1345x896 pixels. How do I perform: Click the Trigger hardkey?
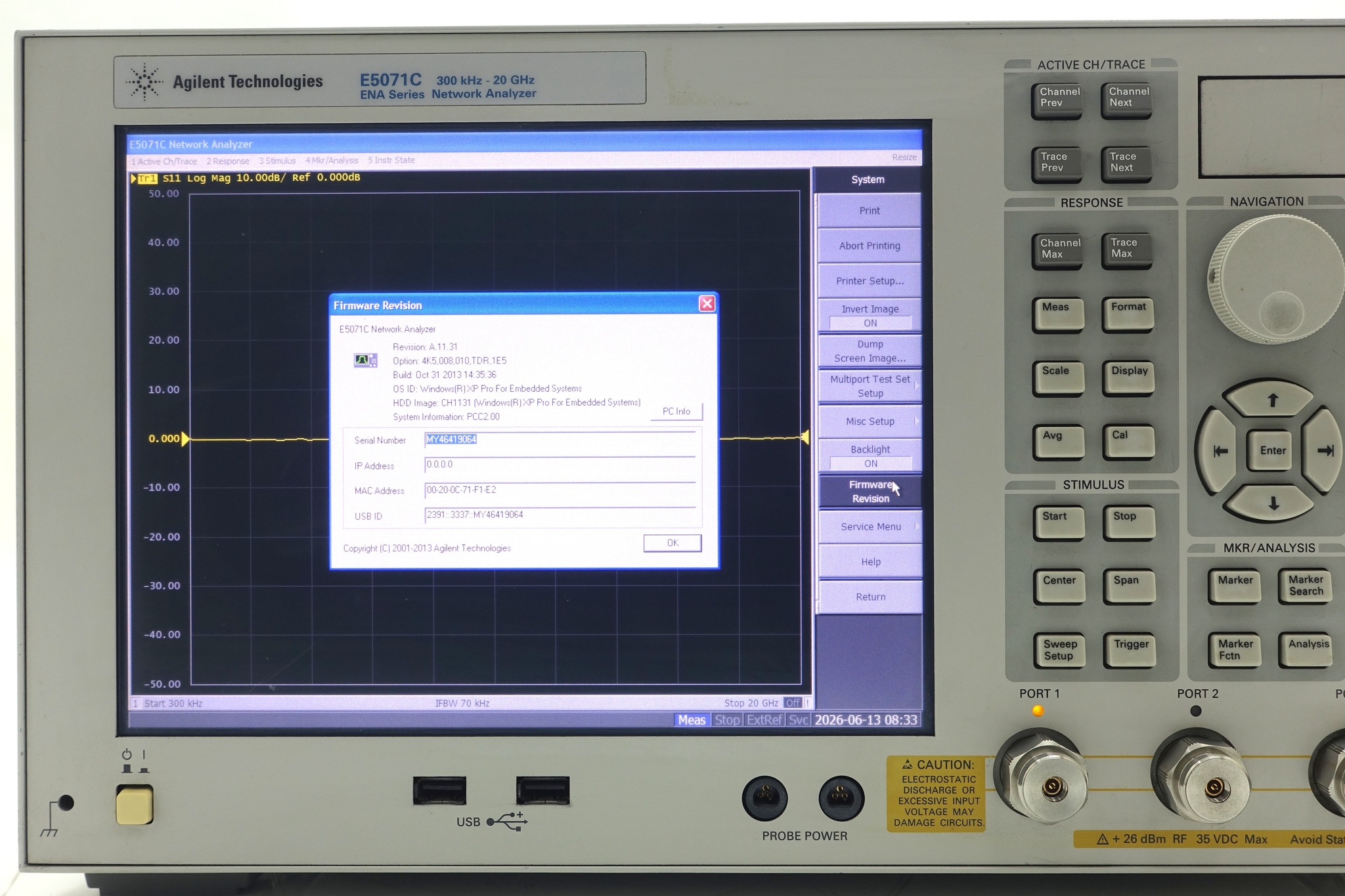pyautogui.click(x=1130, y=651)
